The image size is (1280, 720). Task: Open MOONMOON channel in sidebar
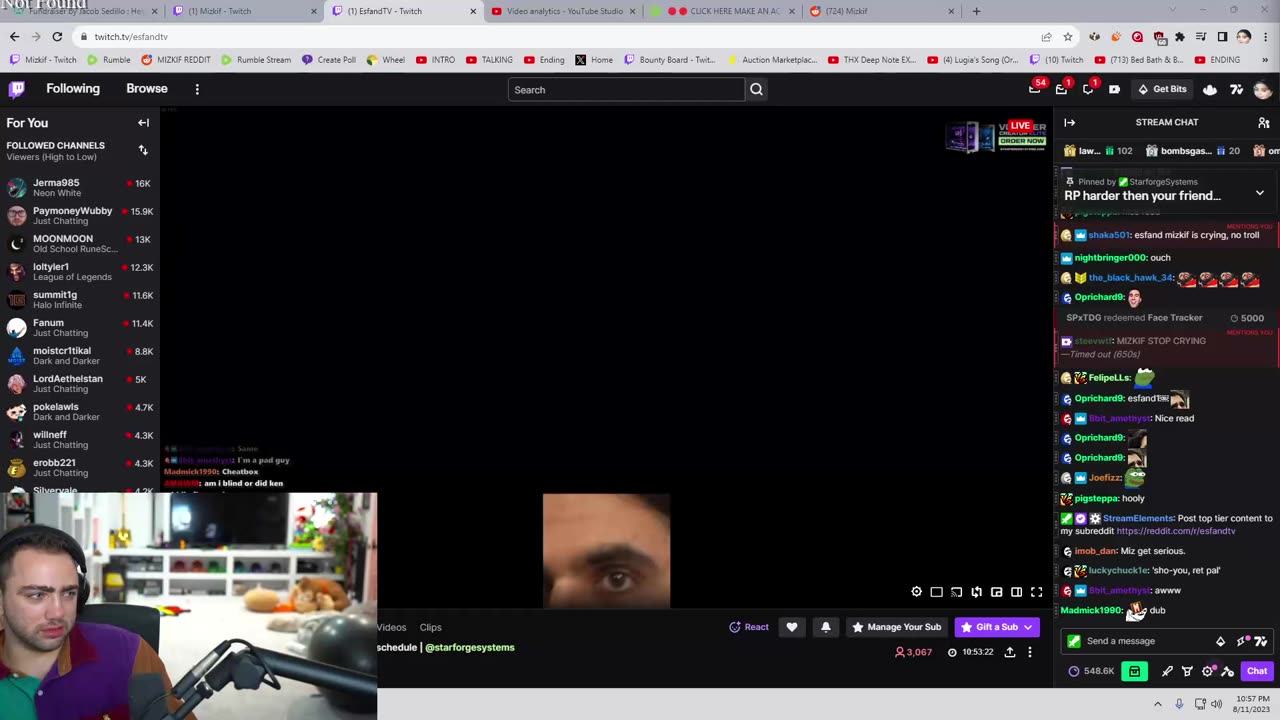click(78, 243)
